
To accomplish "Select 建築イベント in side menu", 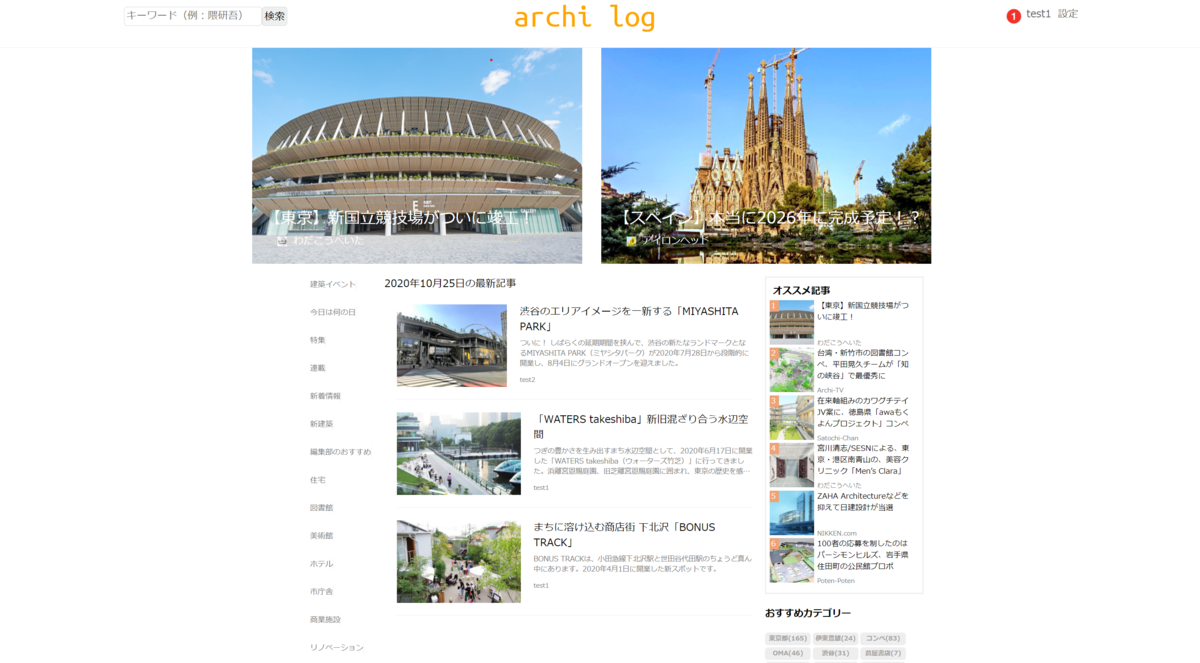I will pos(333,285).
